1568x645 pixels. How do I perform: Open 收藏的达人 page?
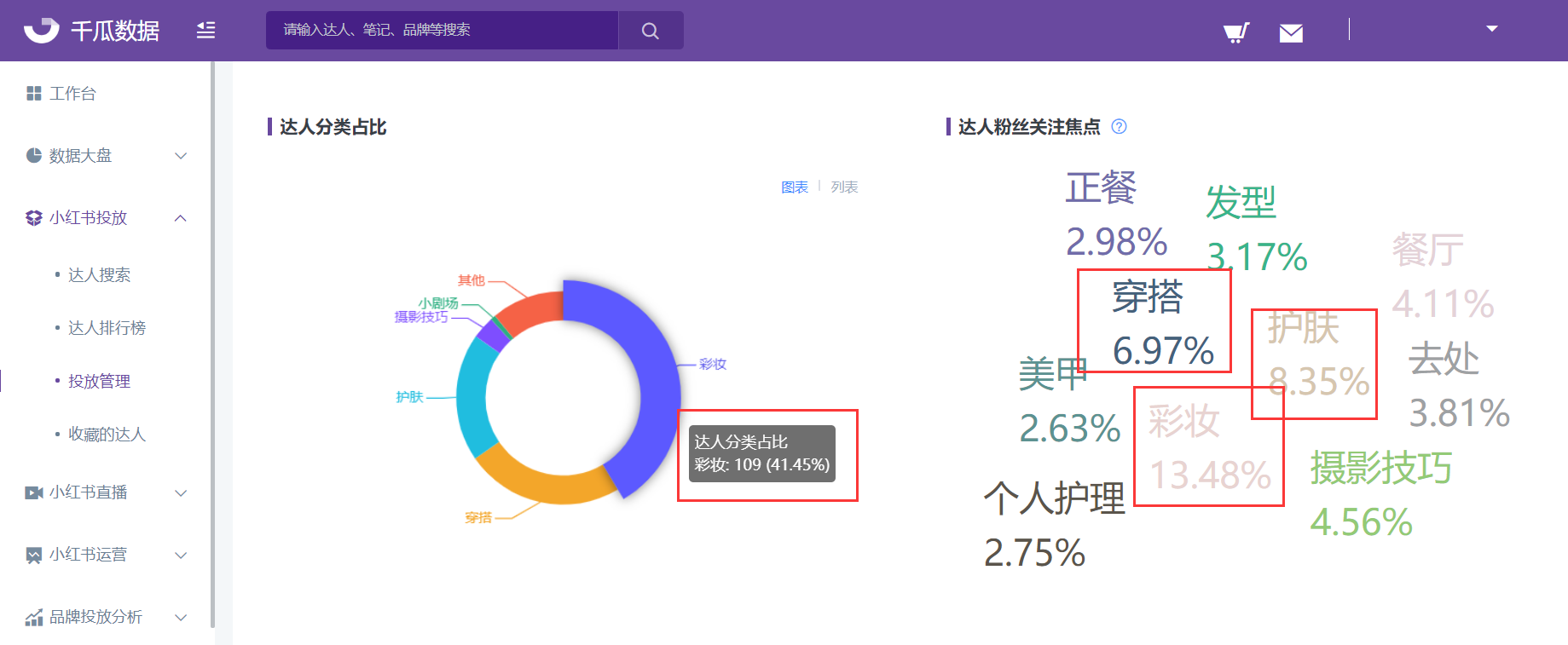(x=107, y=435)
